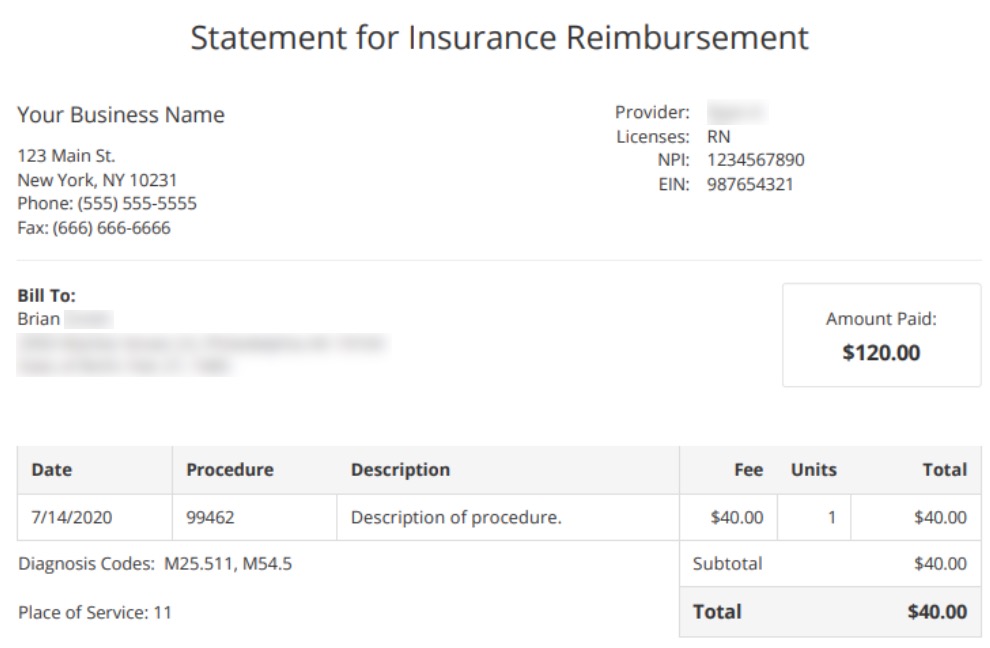Click the Description column header
990x648 pixels.
point(508,470)
